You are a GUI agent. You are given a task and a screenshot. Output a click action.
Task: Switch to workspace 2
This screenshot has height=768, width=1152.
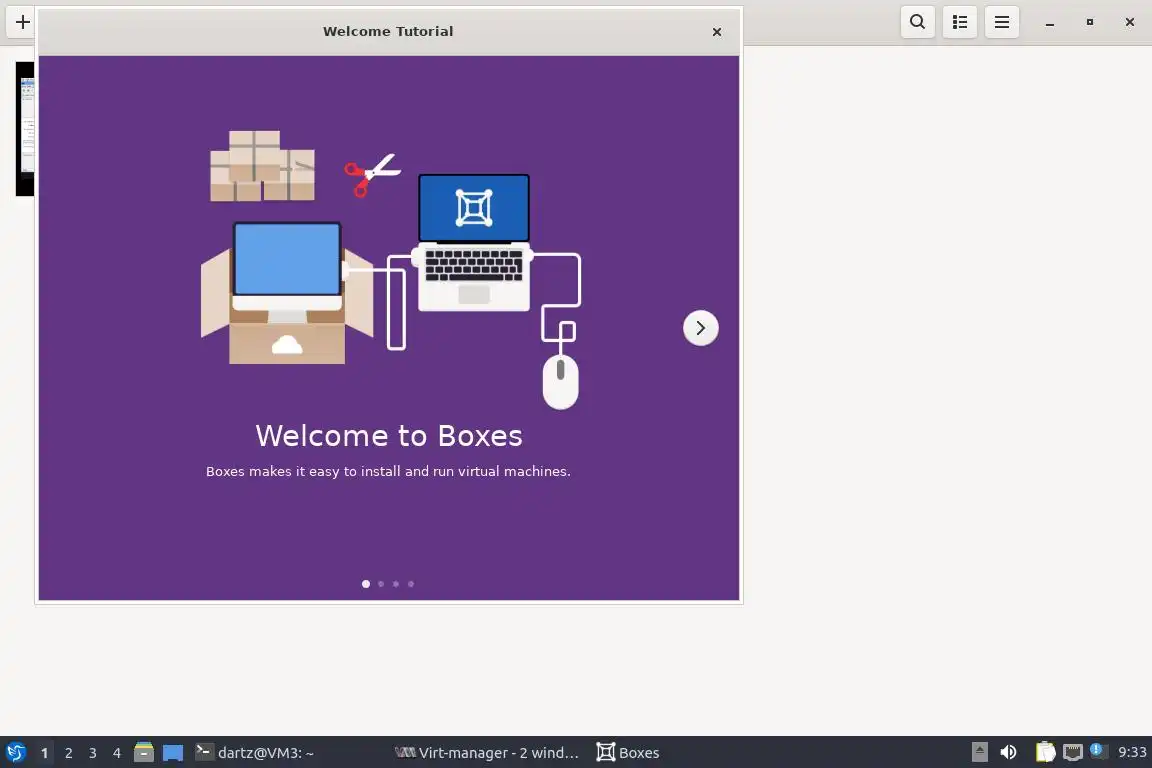point(68,753)
